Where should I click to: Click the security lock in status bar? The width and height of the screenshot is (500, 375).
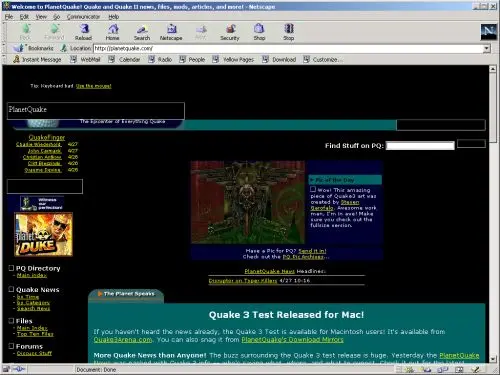[6, 369]
